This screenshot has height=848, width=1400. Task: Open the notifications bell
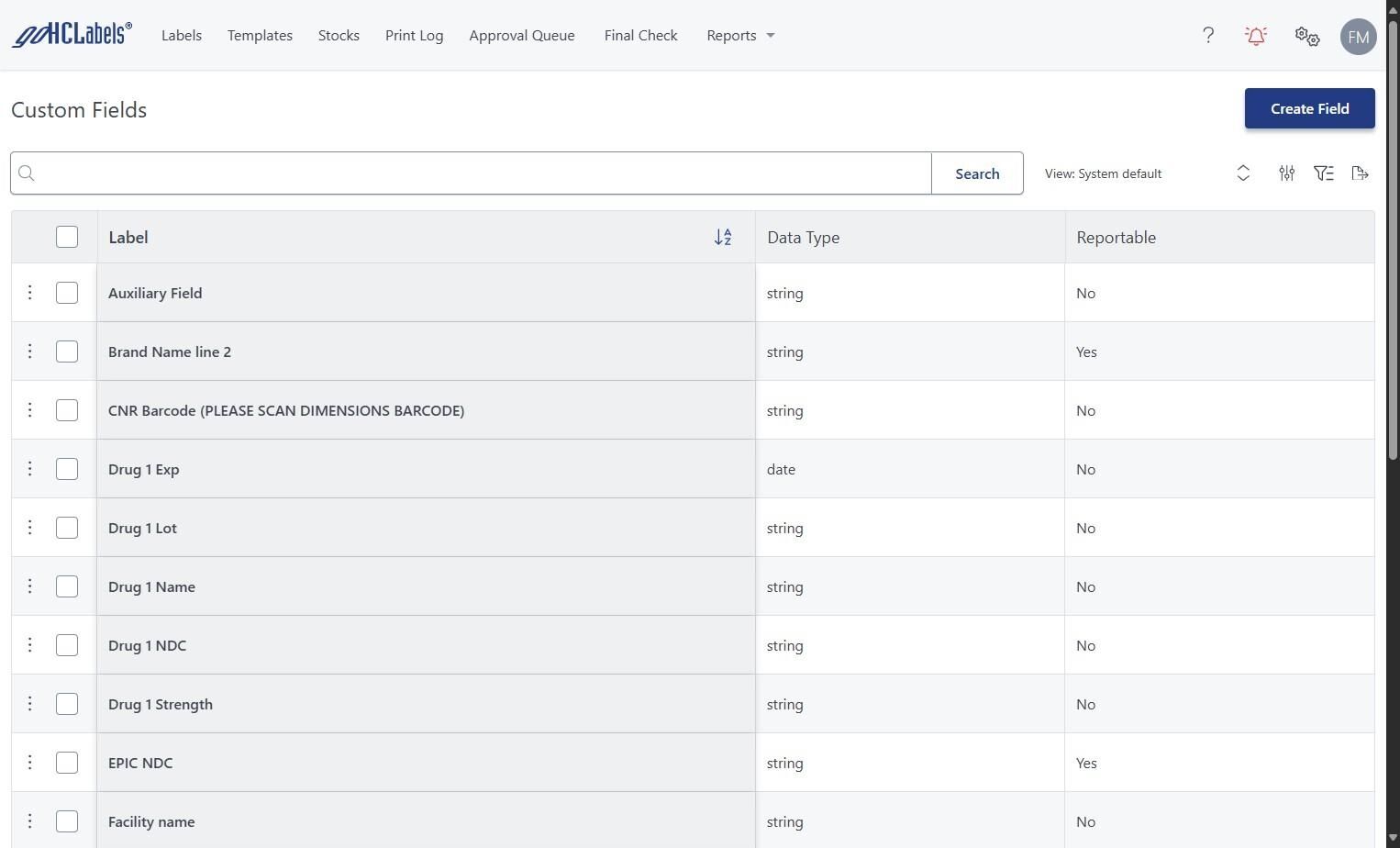[1256, 36]
